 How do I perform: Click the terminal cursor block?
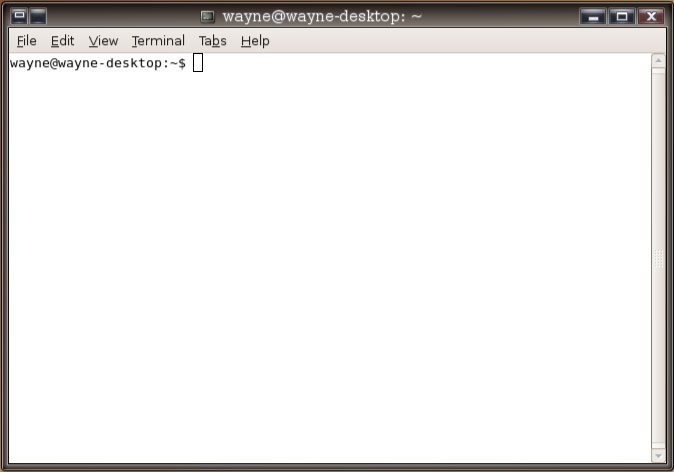pos(198,63)
